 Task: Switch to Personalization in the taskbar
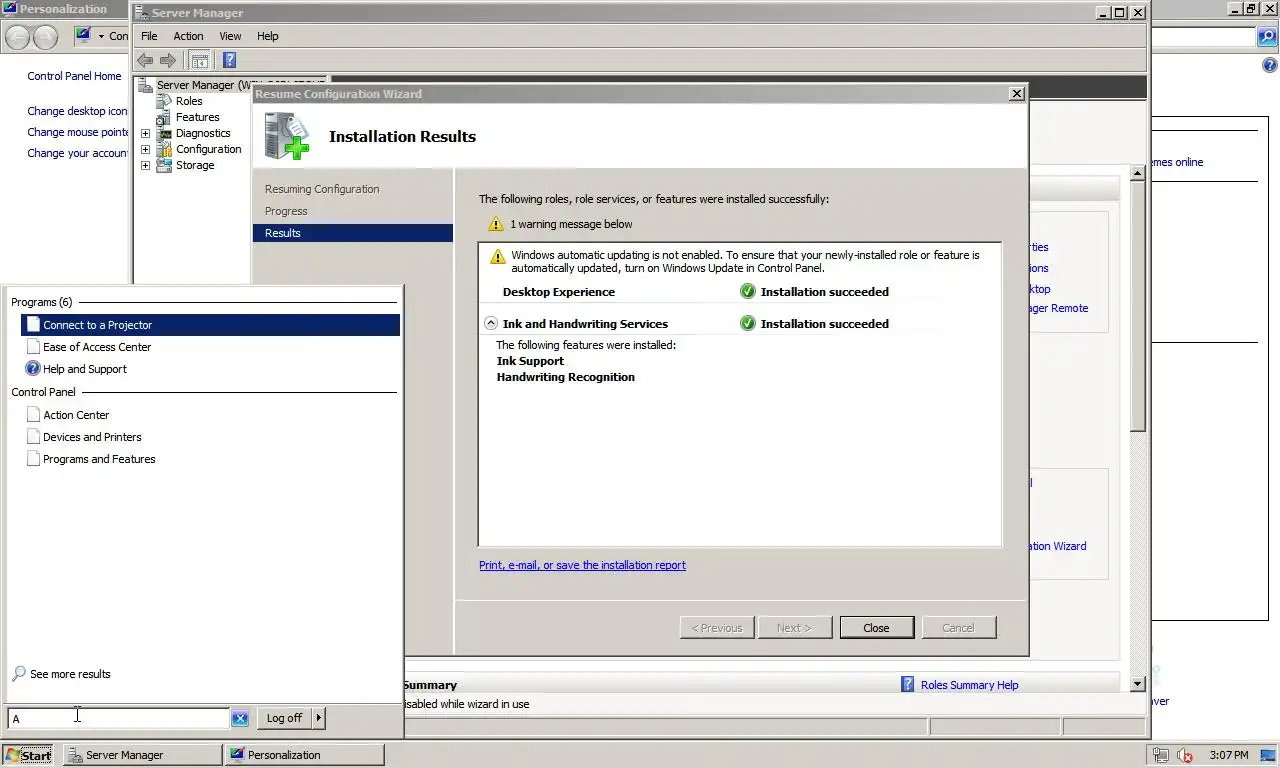pyautogui.click(x=305, y=755)
